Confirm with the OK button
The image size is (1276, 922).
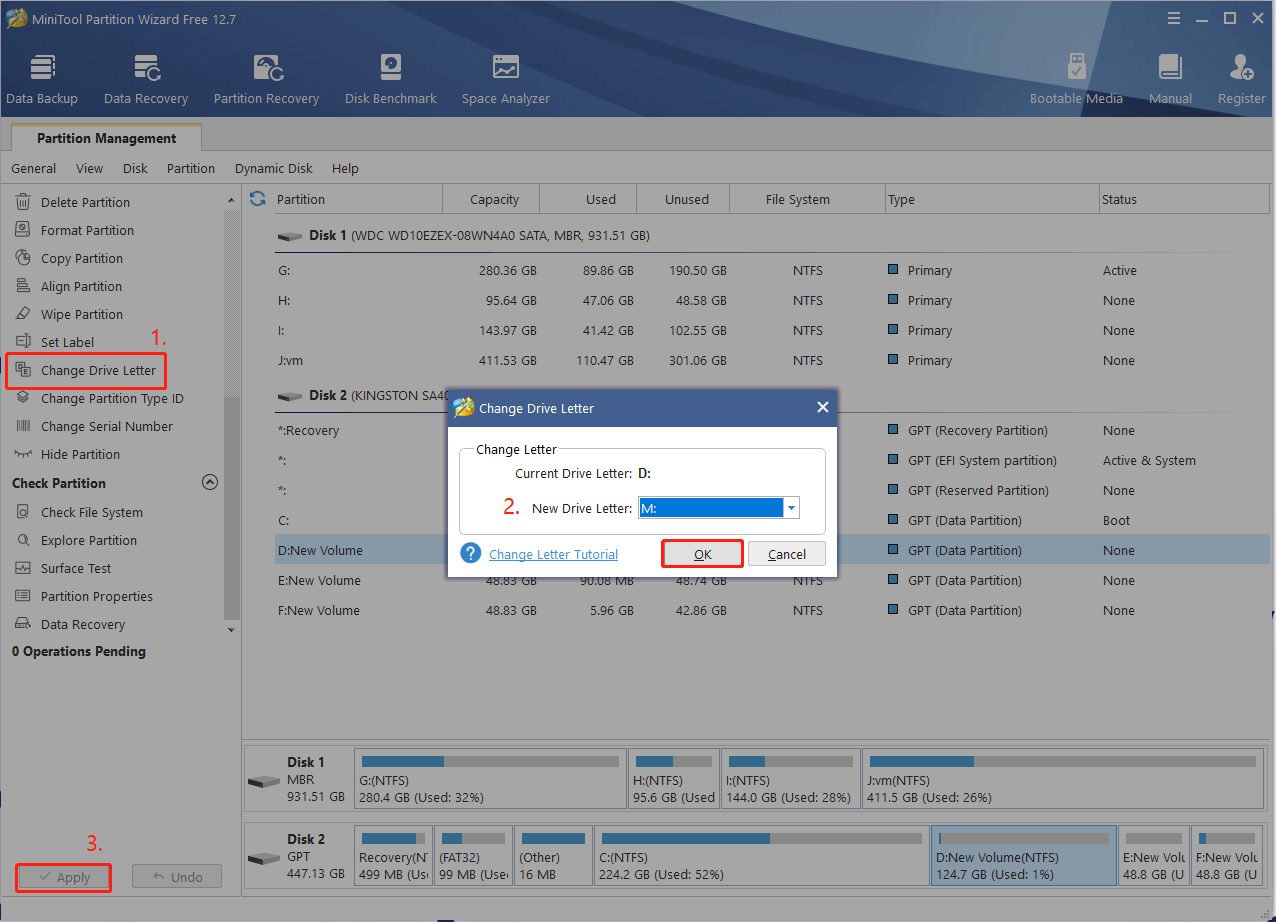click(x=702, y=554)
